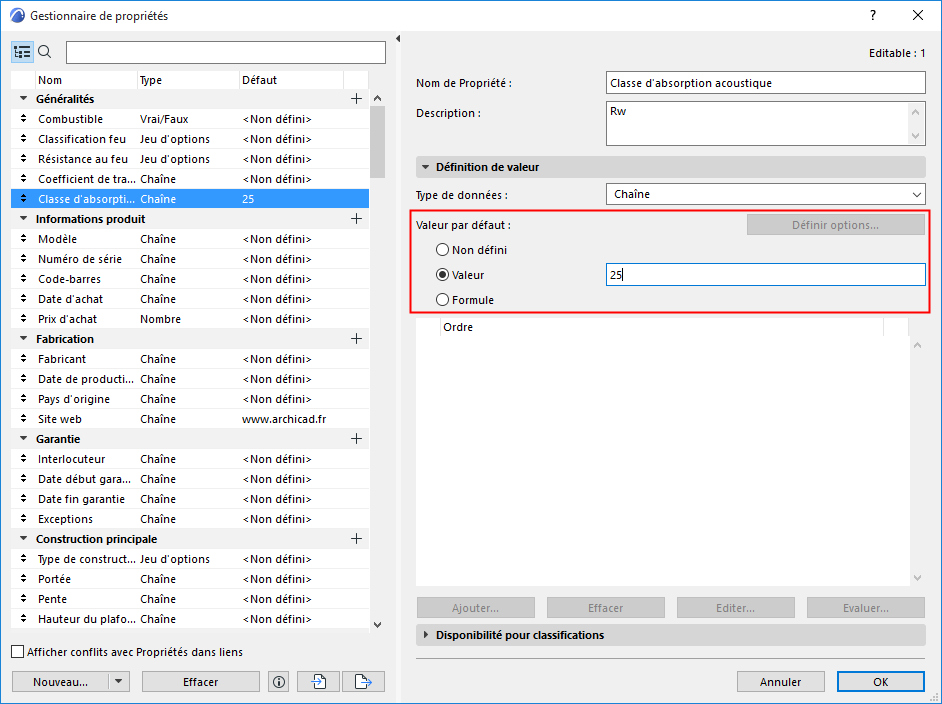Select the Date début gara... property
The height and width of the screenshot is (704, 942).
tap(190, 479)
